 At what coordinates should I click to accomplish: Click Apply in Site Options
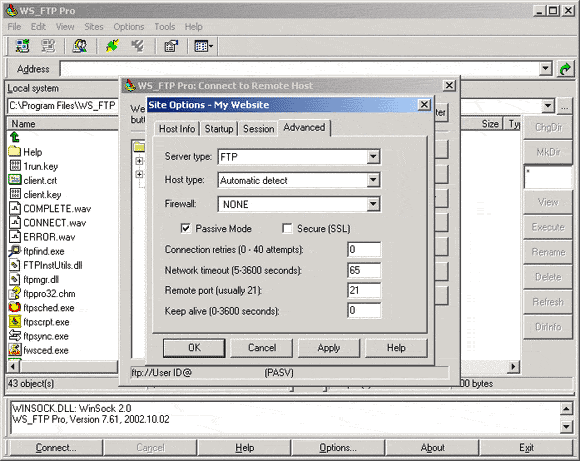[329, 348]
